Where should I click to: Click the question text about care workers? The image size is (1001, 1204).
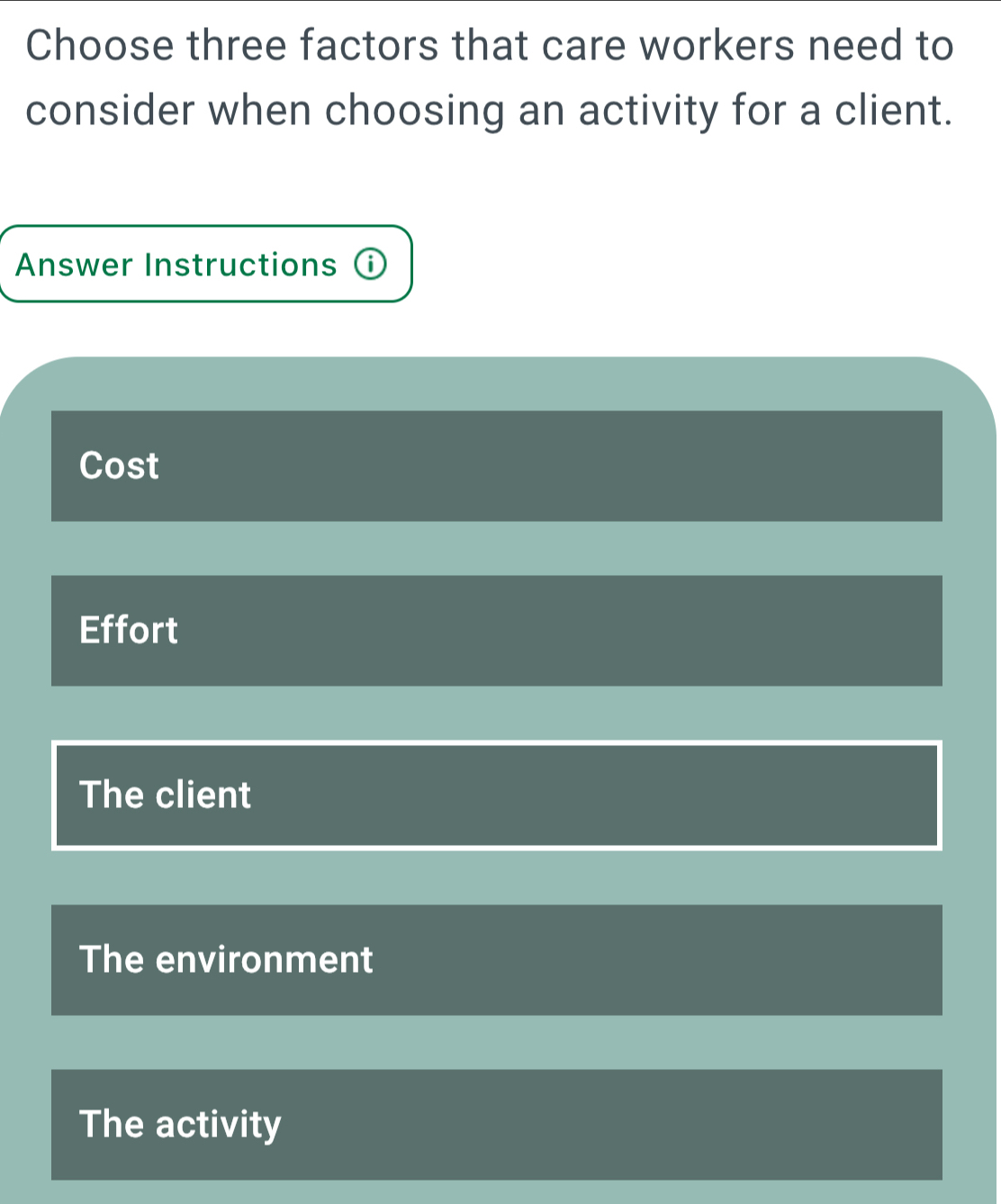coord(490,77)
